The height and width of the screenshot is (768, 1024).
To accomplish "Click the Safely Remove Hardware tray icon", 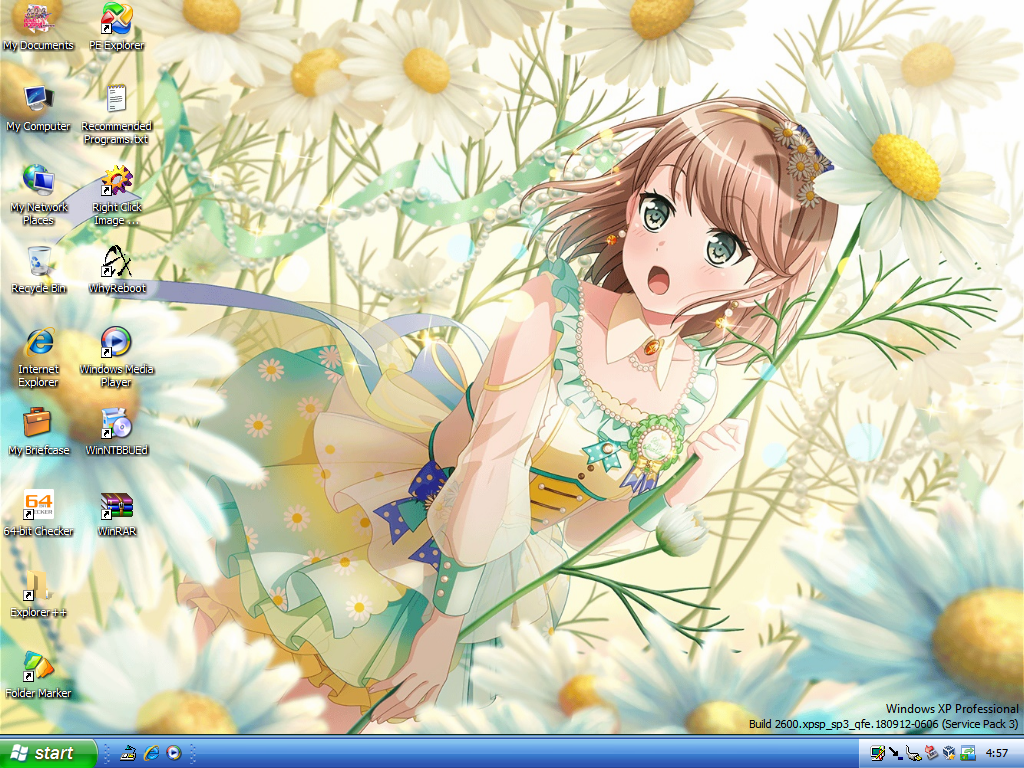I will (x=914, y=754).
